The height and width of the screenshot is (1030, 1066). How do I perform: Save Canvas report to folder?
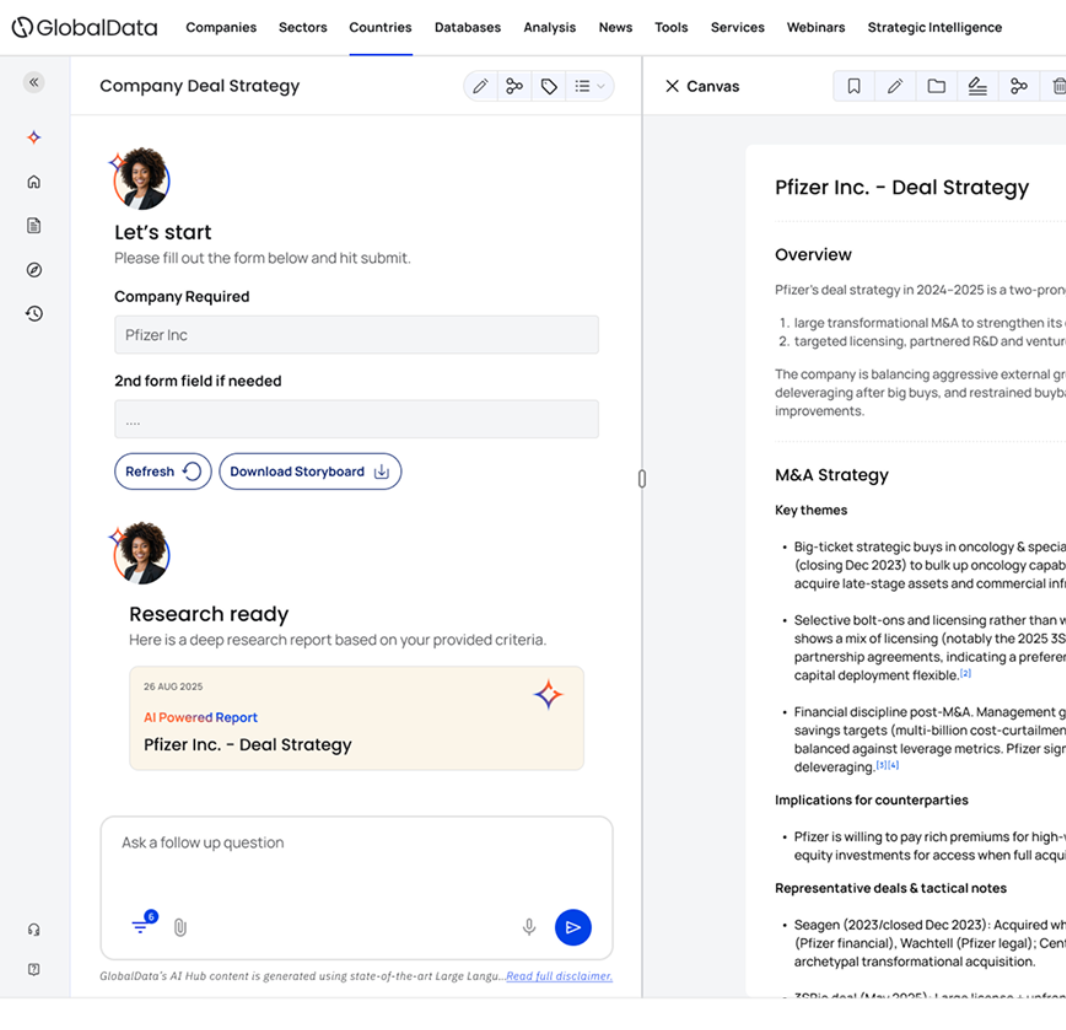click(x=936, y=86)
